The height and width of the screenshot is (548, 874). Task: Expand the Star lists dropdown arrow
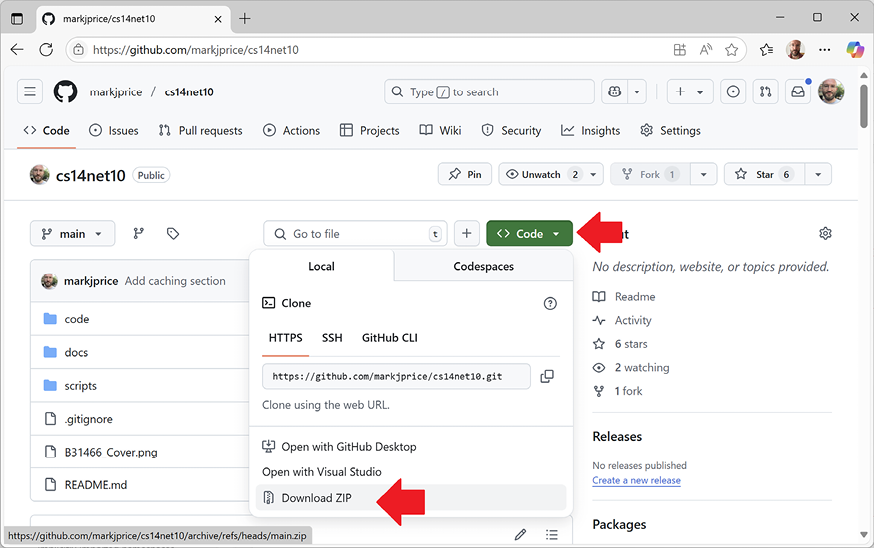[x=818, y=174]
